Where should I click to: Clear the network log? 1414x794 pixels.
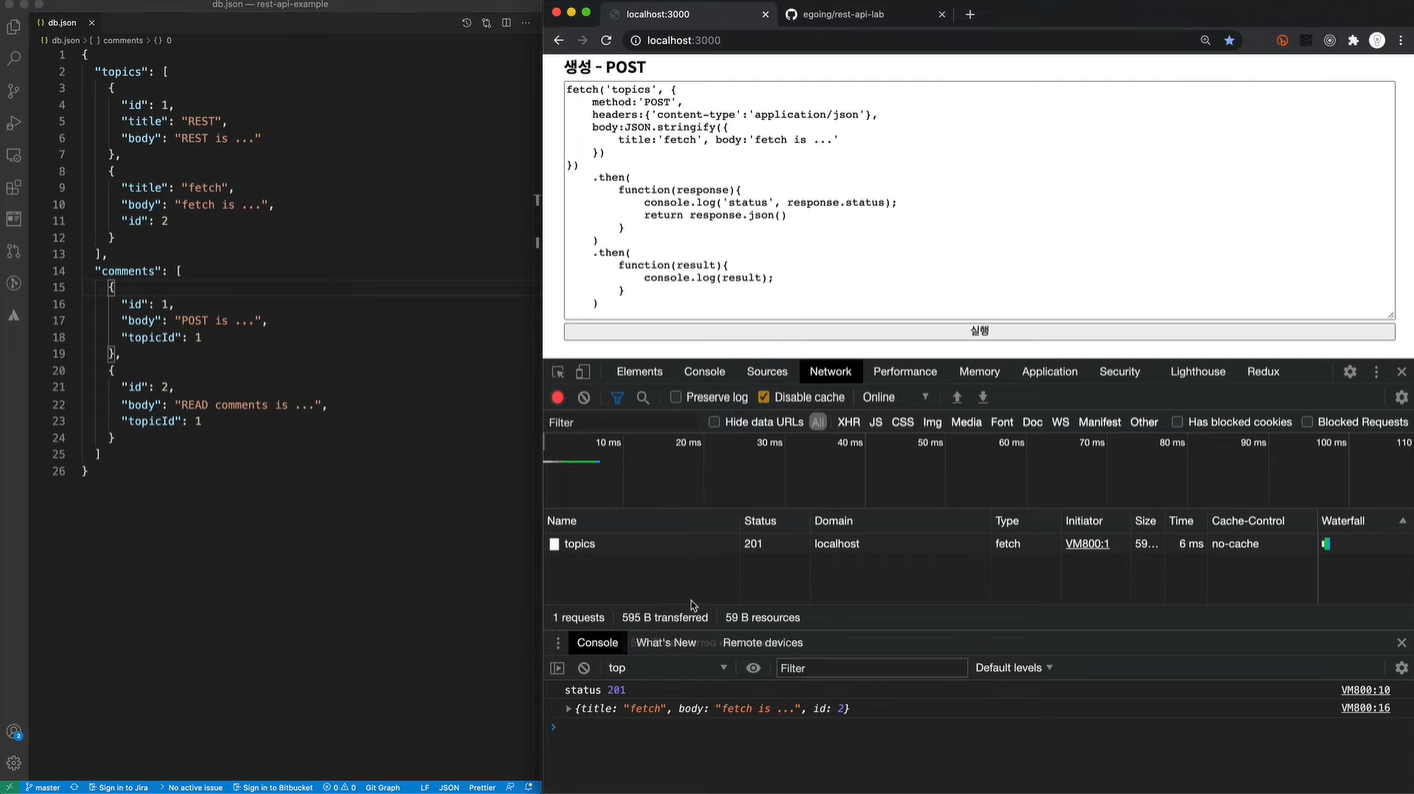tap(584, 397)
